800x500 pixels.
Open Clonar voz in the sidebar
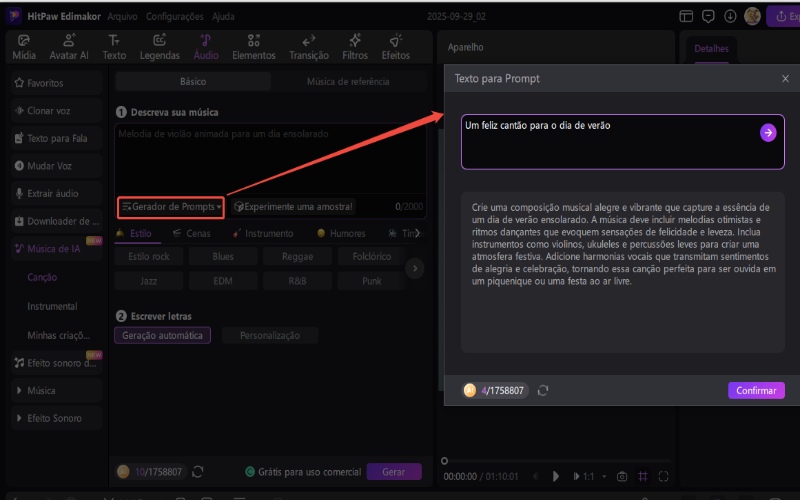point(57,110)
